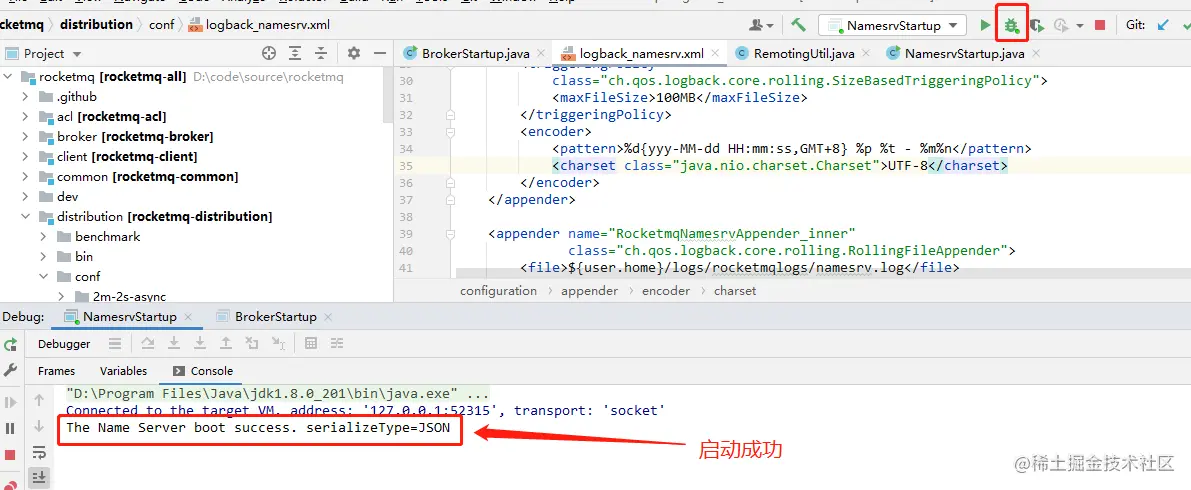The height and width of the screenshot is (490, 1191).
Task: Start debugging with the bug icon
Action: [x=1011, y=25]
